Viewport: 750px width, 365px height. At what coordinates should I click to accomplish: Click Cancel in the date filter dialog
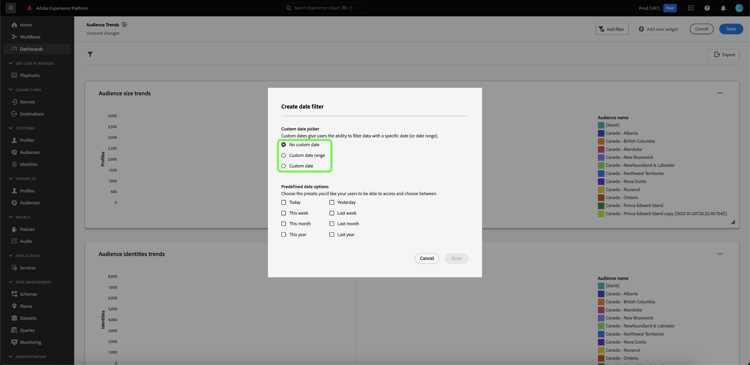pyautogui.click(x=427, y=258)
